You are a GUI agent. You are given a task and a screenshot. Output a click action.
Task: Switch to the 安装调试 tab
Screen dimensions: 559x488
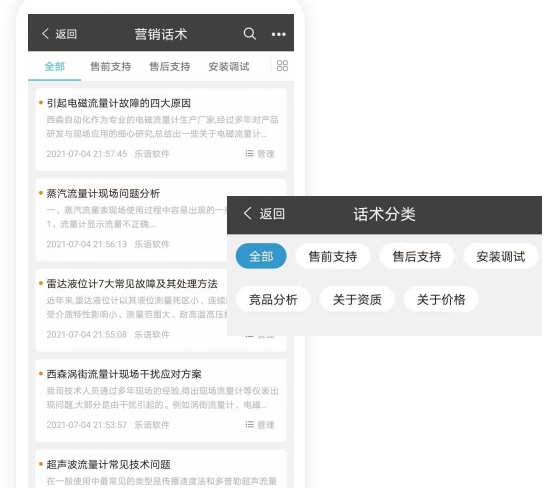[x=229, y=66]
